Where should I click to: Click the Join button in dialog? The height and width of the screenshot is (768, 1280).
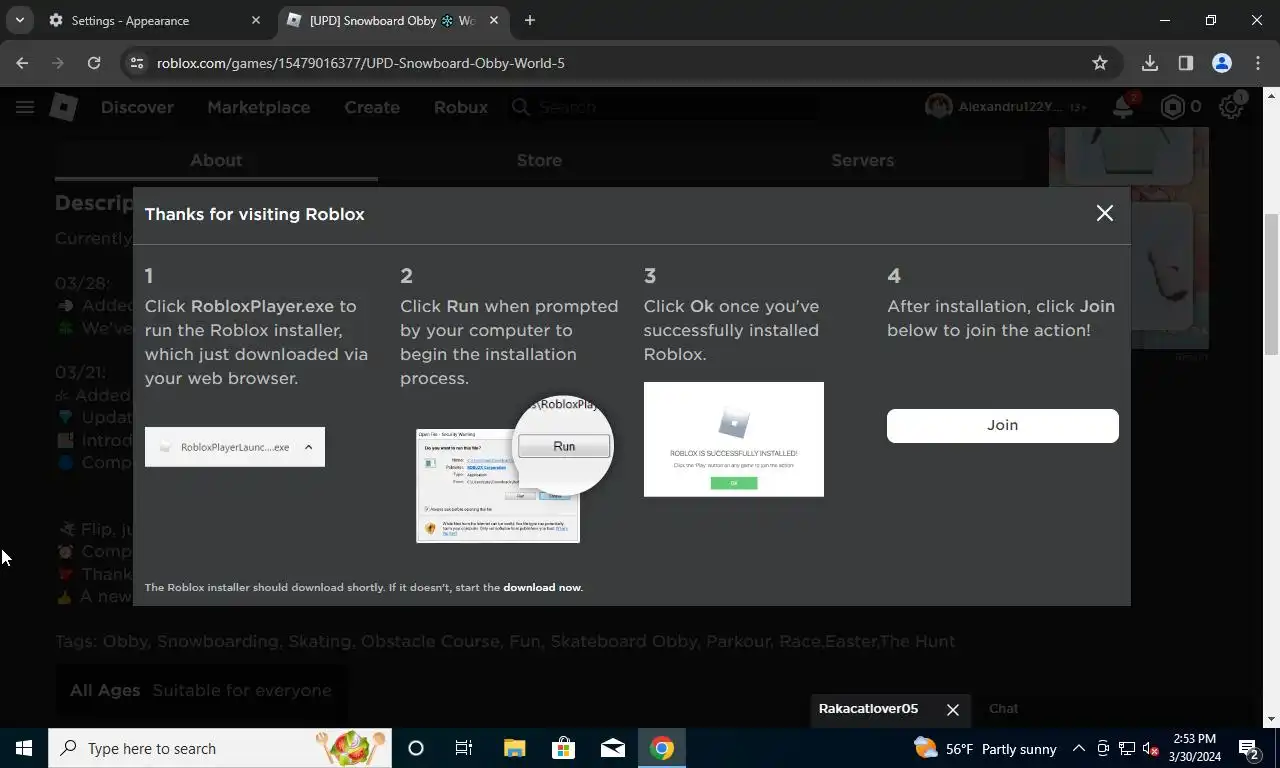(x=1002, y=425)
